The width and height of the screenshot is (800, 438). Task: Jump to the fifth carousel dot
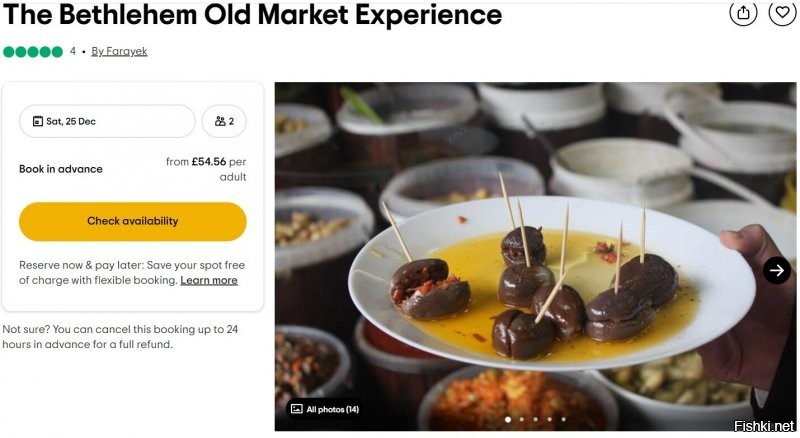[563, 420]
